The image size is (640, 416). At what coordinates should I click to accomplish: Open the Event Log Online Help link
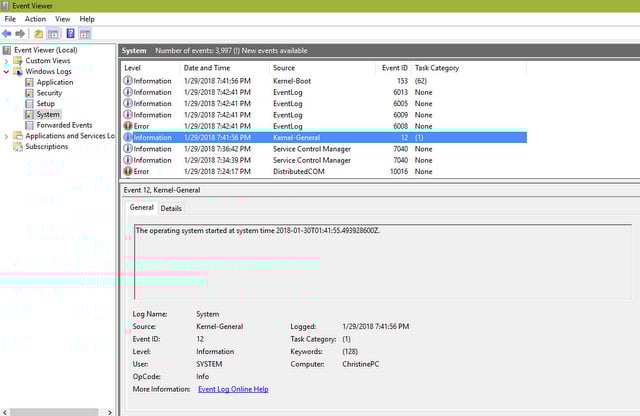[233, 389]
